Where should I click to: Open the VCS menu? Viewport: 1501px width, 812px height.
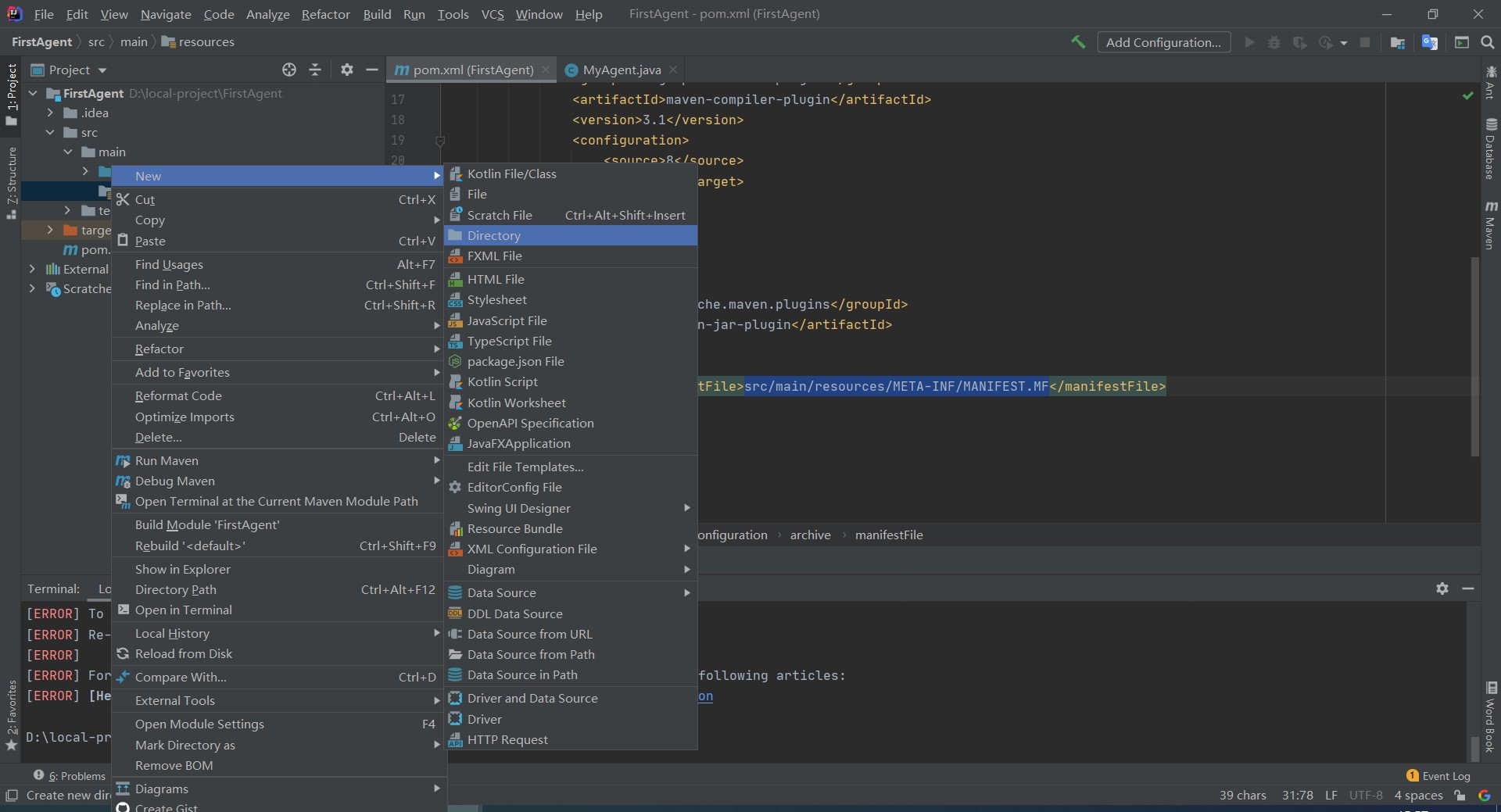coord(493,14)
